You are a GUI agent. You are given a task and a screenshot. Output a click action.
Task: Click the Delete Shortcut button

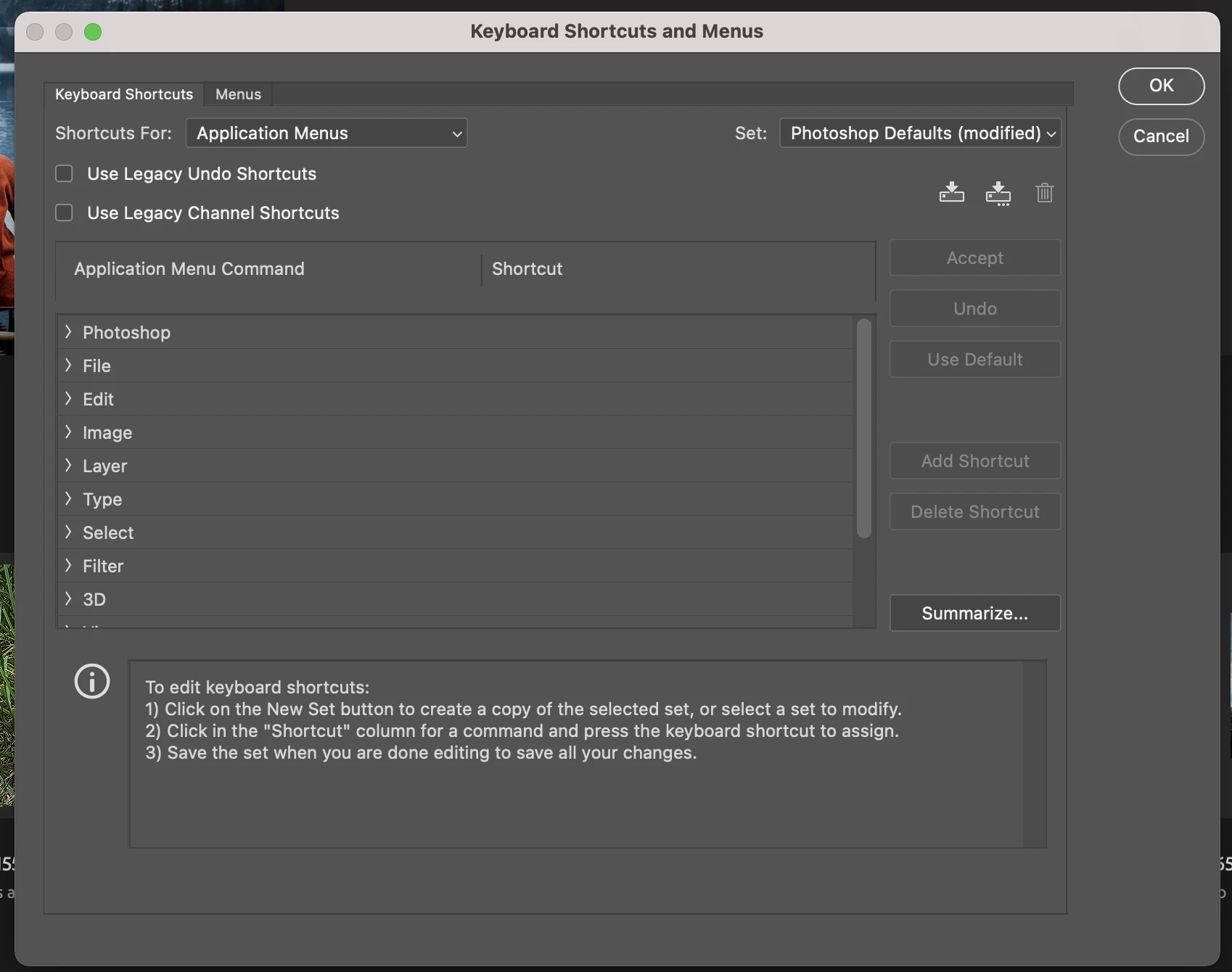pyautogui.click(x=974, y=511)
